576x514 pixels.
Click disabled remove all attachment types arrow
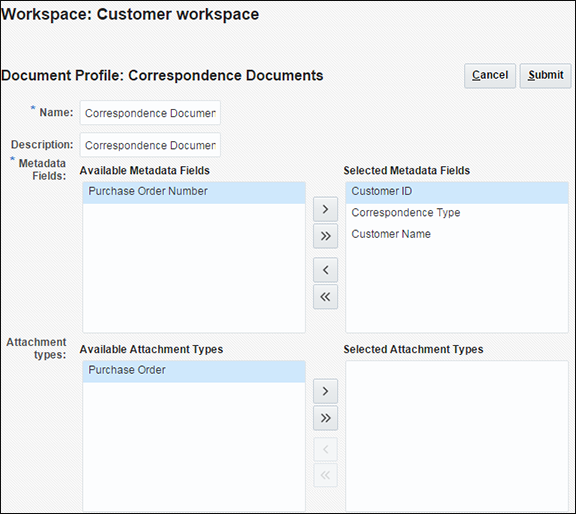[x=325, y=475]
